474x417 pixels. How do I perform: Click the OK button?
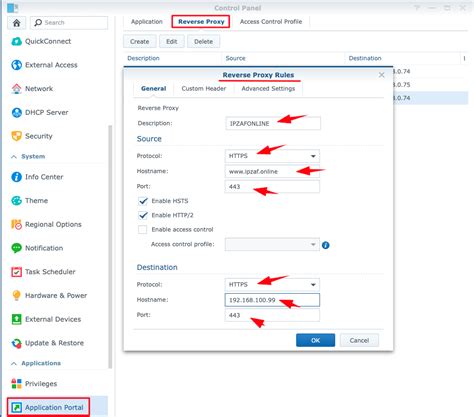[315, 340]
